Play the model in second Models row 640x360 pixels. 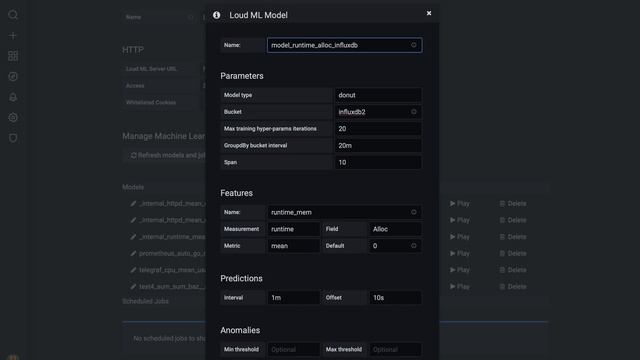point(460,220)
